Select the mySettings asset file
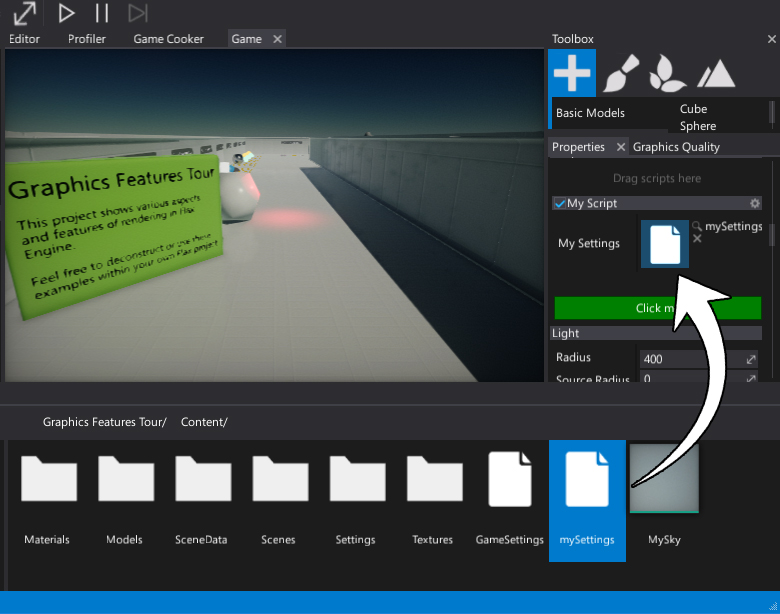 (587, 500)
